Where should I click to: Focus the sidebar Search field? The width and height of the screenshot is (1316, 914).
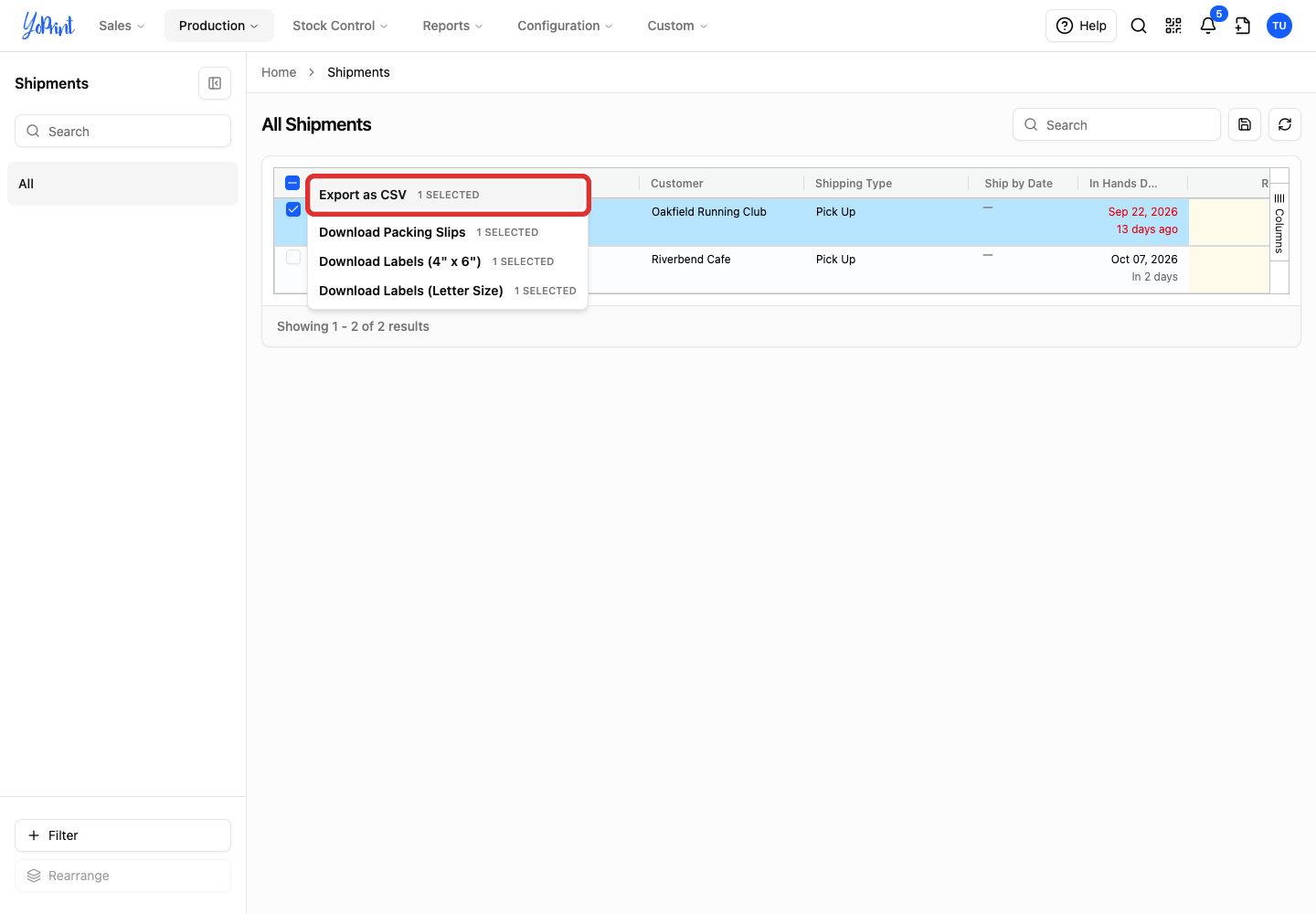(122, 131)
